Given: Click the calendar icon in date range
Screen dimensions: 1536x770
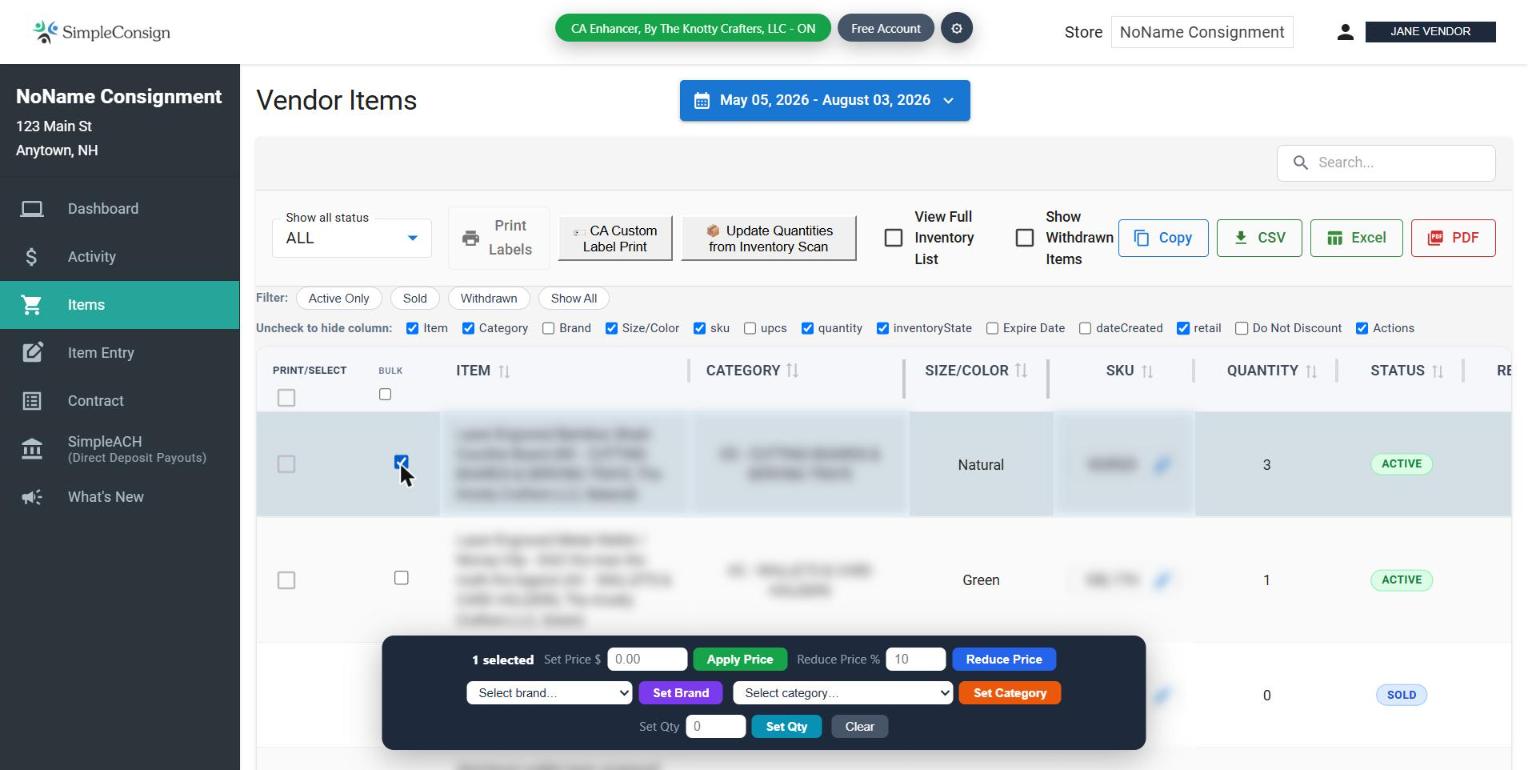Looking at the screenshot, I should click(702, 100).
